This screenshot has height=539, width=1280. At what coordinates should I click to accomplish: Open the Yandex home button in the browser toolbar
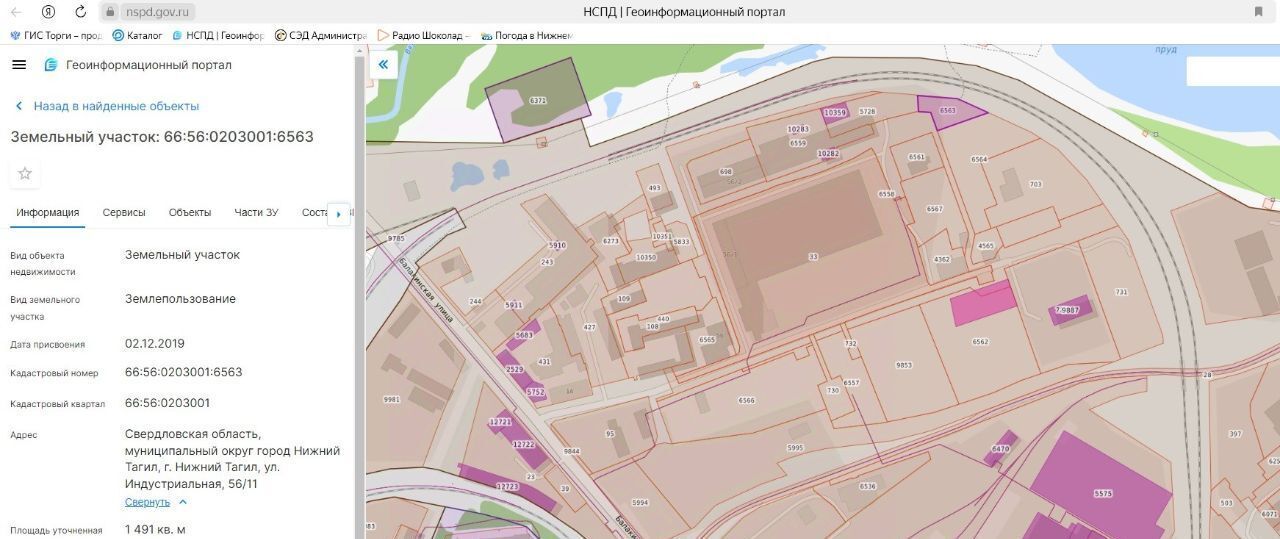pos(49,12)
